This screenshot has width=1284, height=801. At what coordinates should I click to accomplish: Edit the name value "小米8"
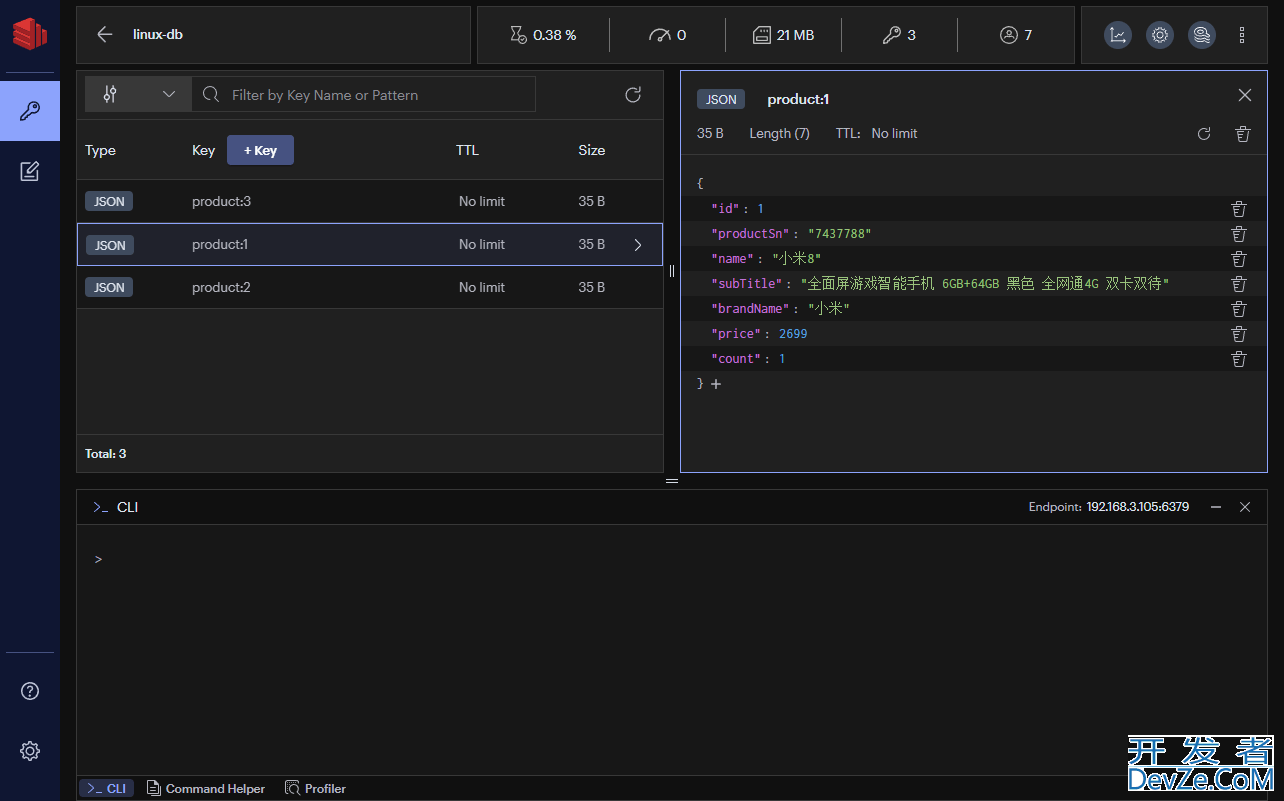tap(796, 259)
